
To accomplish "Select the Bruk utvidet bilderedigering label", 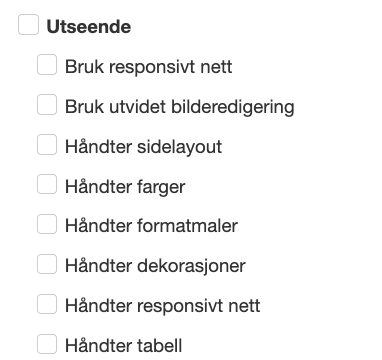I will coord(180,107).
